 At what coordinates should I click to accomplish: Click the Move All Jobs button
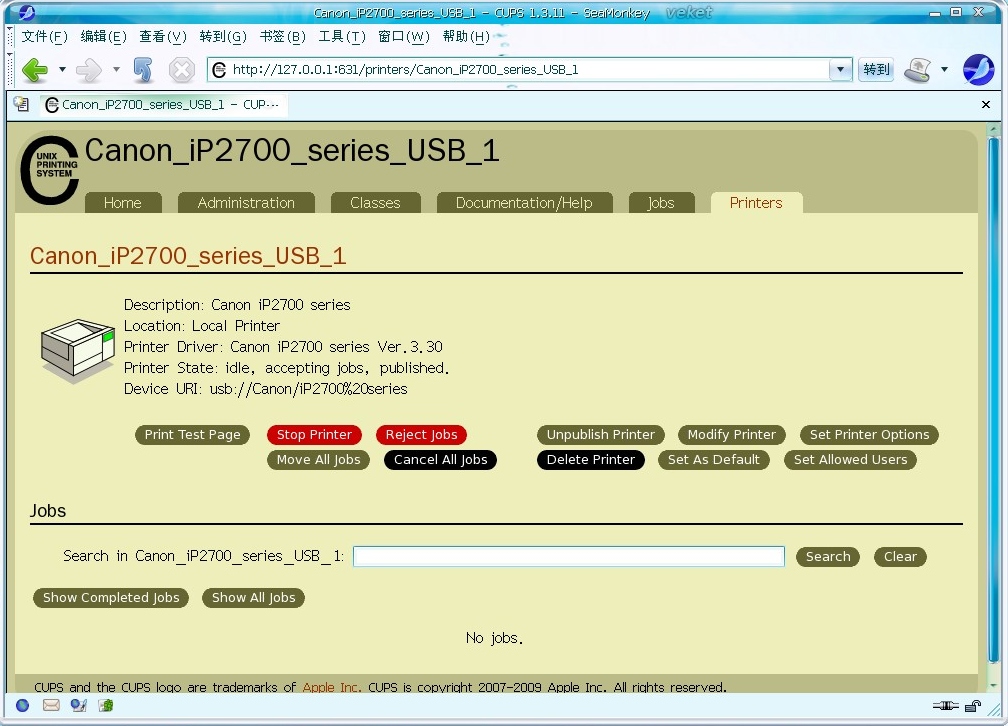tap(318, 460)
